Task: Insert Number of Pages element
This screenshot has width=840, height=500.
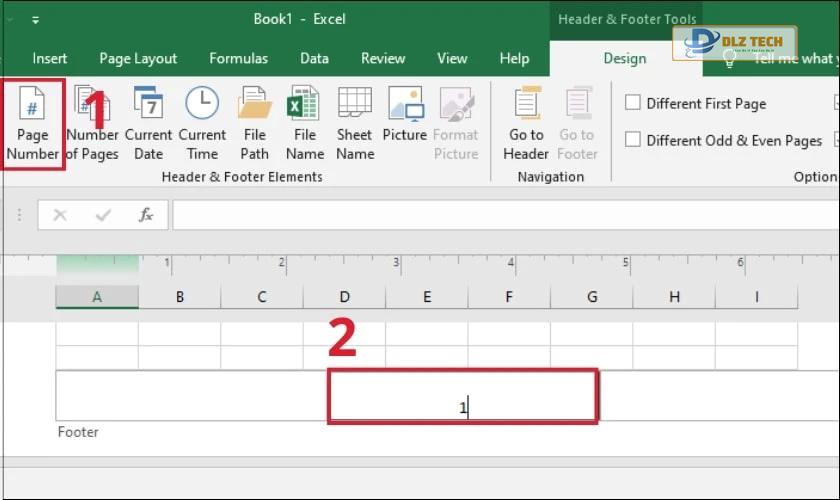Action: (92, 124)
